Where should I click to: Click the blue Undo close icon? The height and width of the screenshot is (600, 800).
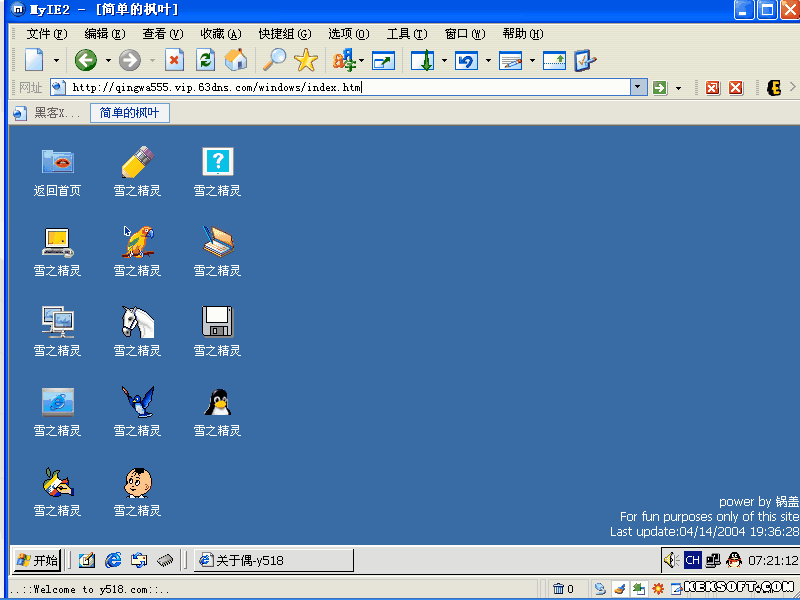[466, 61]
